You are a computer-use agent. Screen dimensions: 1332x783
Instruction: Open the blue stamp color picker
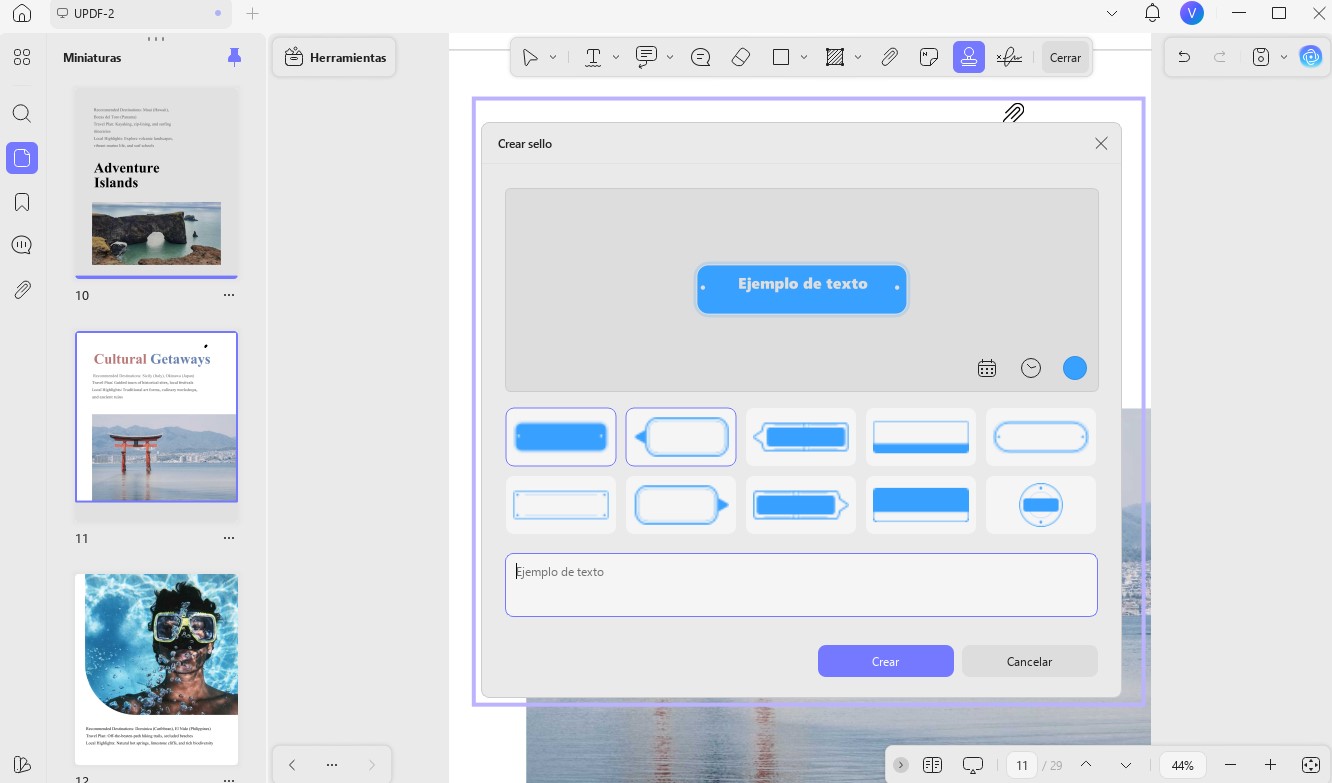click(1075, 368)
